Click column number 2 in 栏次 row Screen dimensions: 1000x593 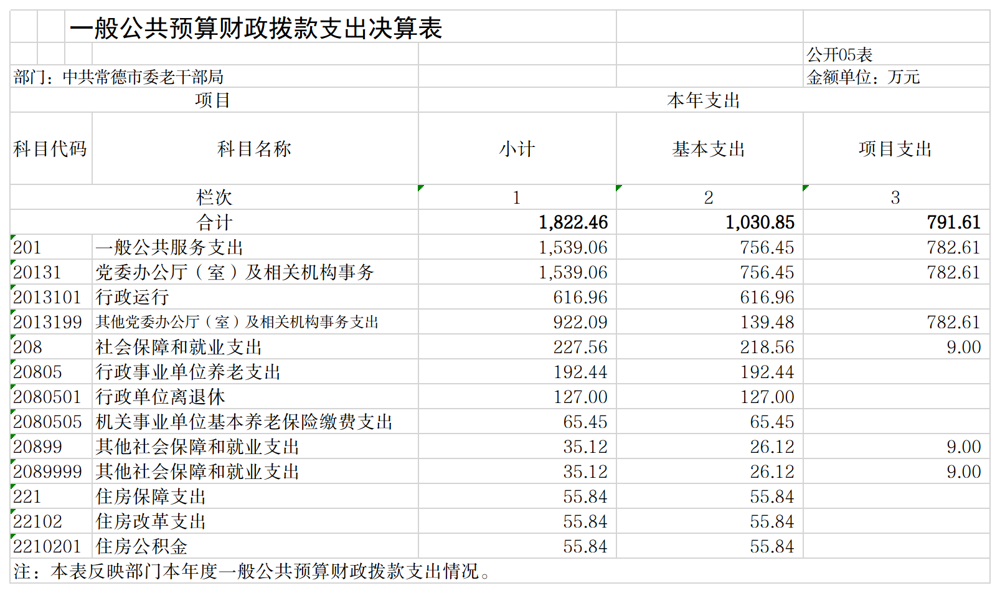coord(709,198)
